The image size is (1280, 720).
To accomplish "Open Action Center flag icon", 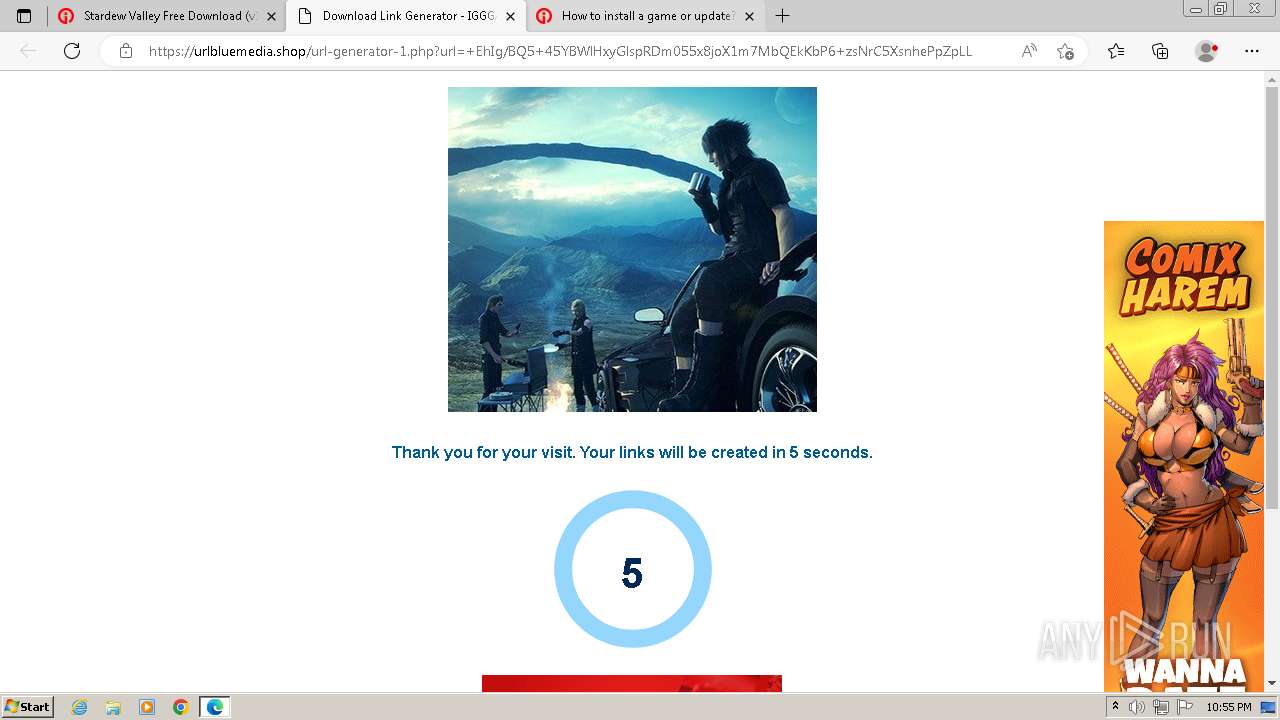I will 1184,707.
